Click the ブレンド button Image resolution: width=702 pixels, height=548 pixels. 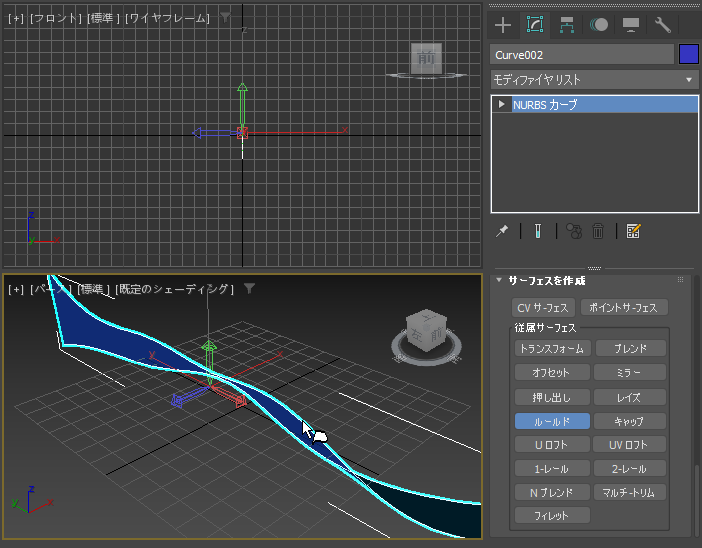630,348
